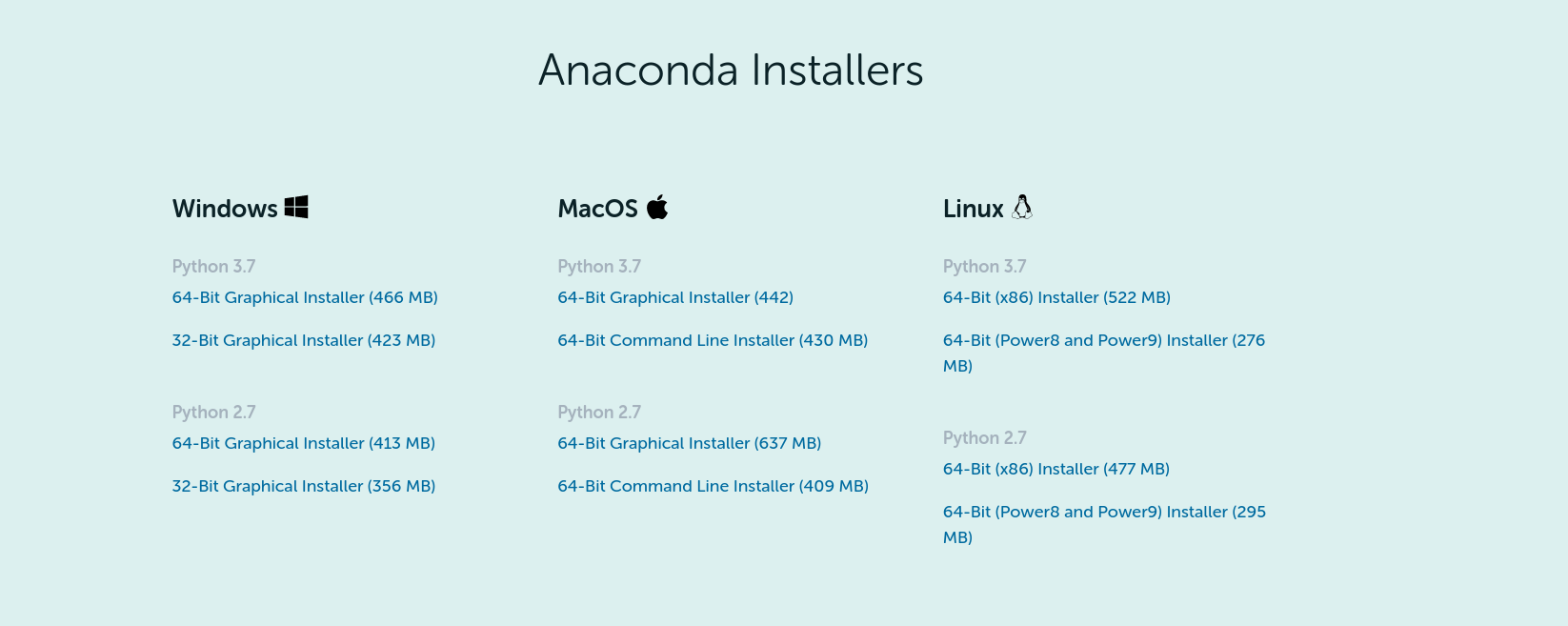Click the Windows section heading text
Image resolution: width=1568 pixels, height=626 pixels.
[225, 209]
